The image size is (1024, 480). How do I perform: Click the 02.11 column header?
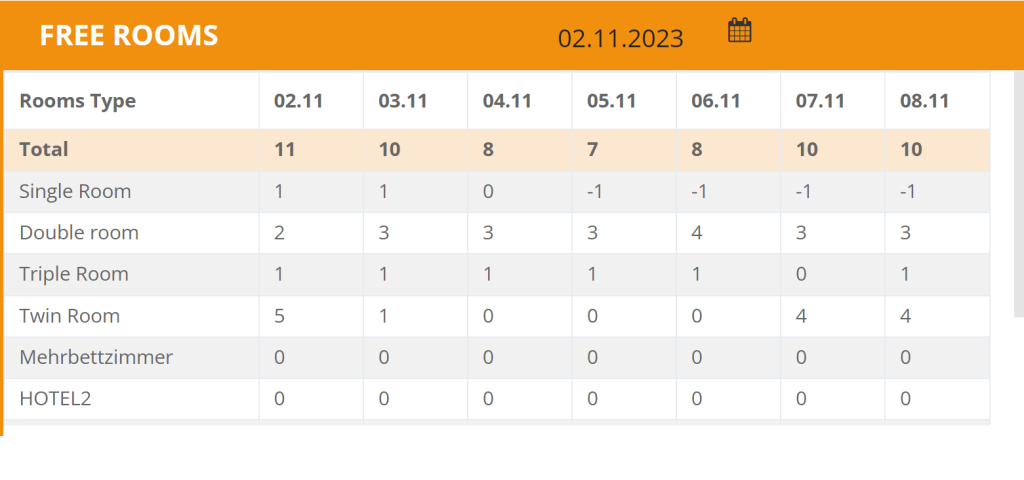(298, 101)
